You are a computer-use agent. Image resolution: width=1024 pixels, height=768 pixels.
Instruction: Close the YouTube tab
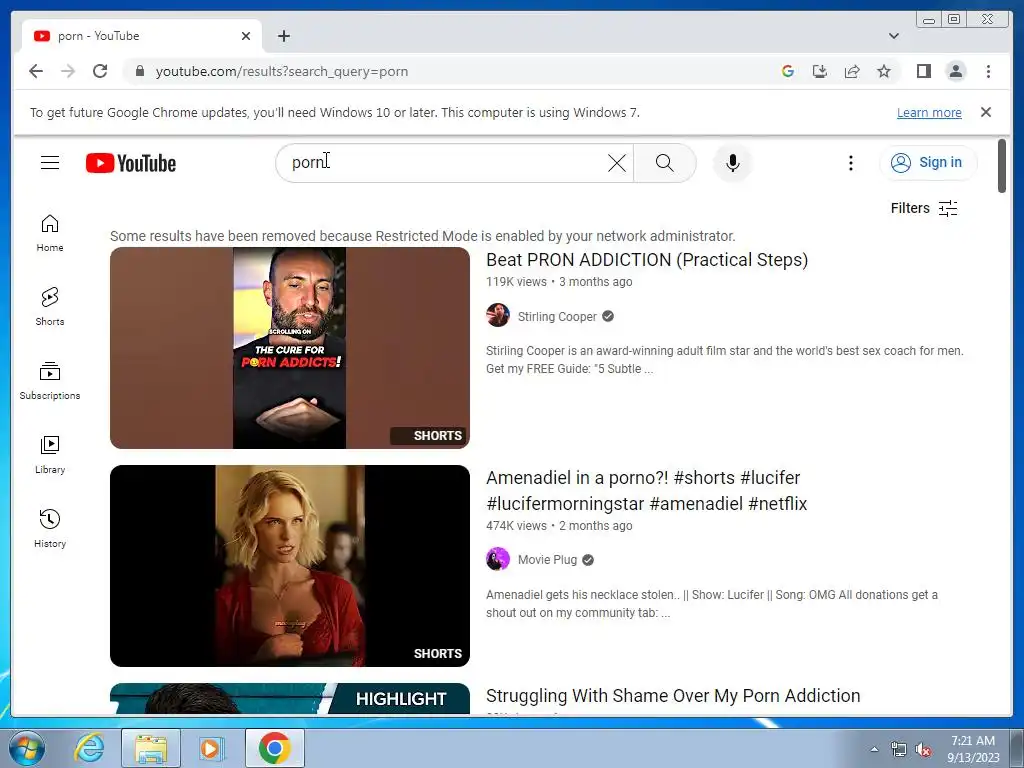(x=246, y=36)
